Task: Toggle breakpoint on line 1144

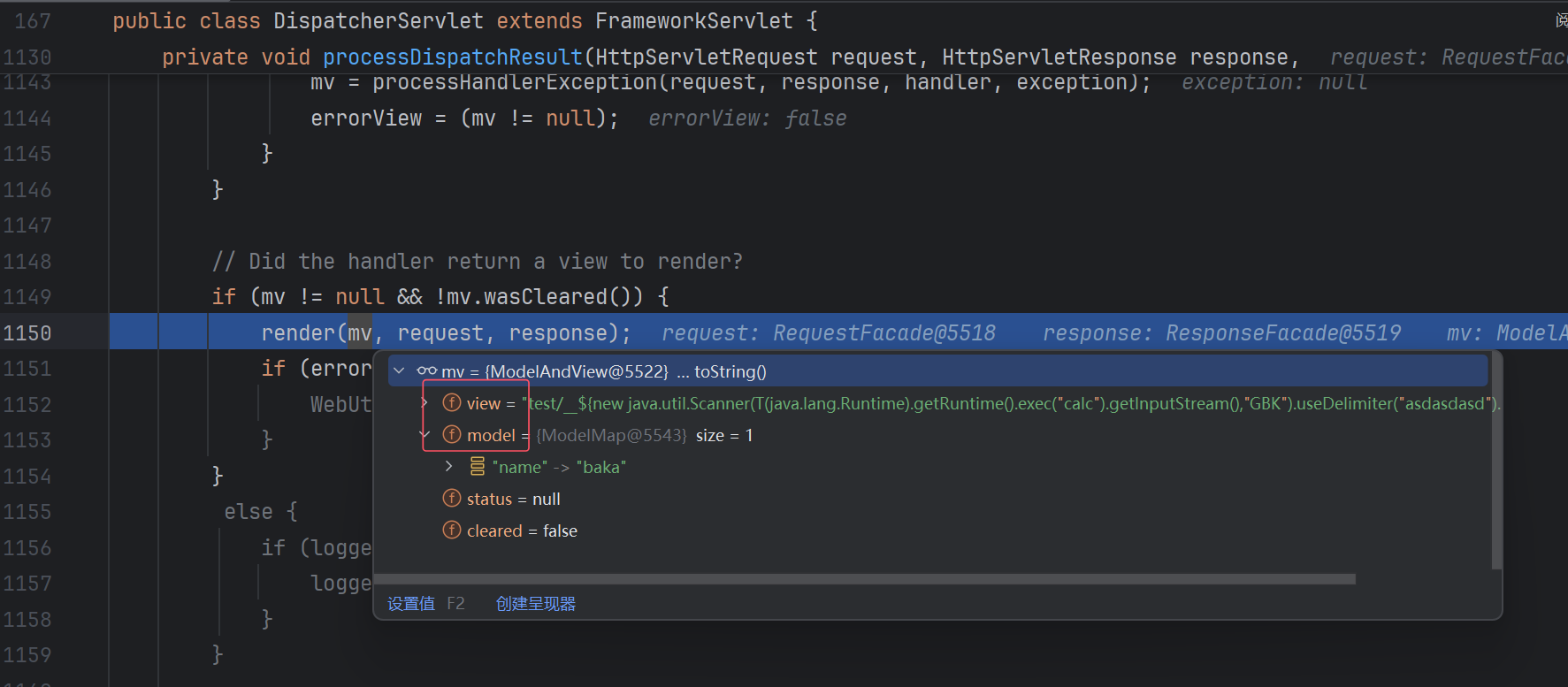Action: pos(27,118)
